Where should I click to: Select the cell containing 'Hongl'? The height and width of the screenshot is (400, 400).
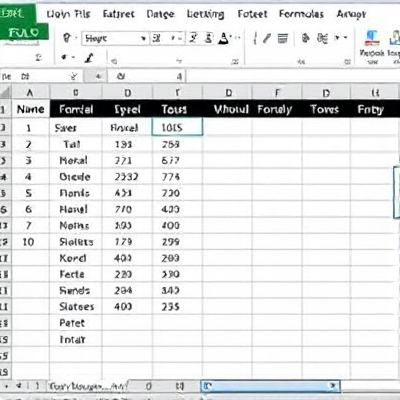pos(76,209)
